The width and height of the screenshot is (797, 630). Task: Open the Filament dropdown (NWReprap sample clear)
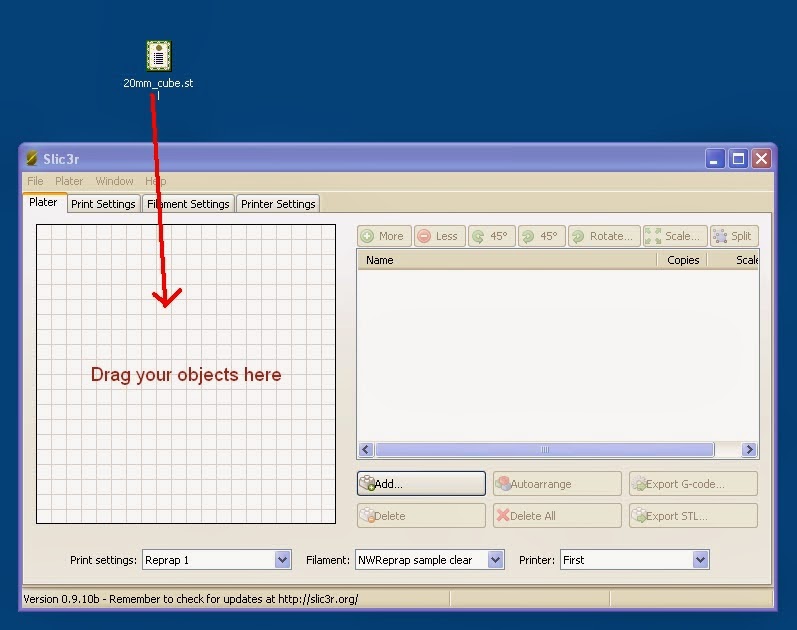coord(430,560)
